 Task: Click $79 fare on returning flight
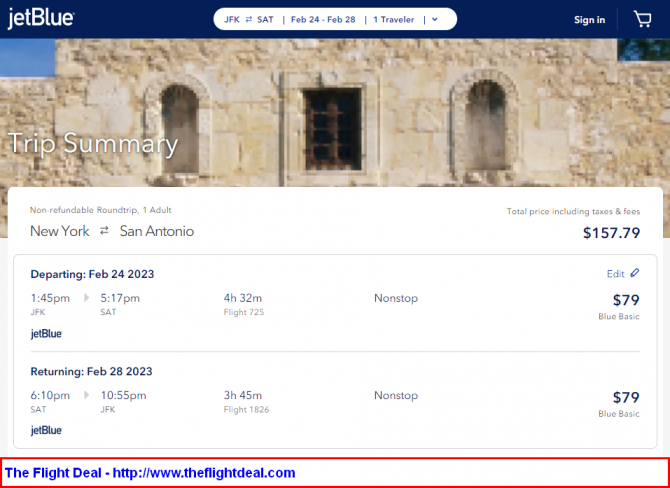pos(626,397)
